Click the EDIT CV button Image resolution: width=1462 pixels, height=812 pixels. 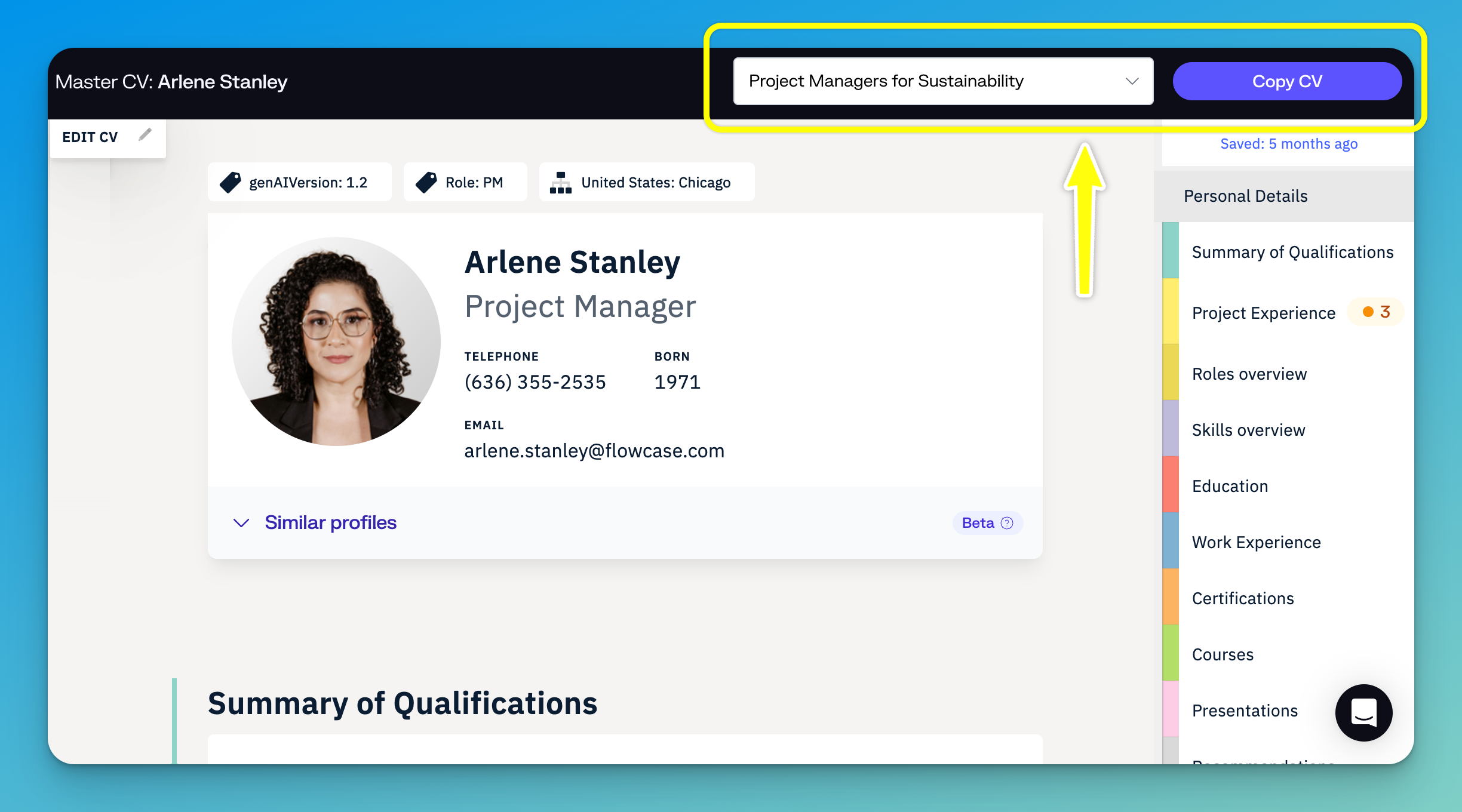pos(91,137)
